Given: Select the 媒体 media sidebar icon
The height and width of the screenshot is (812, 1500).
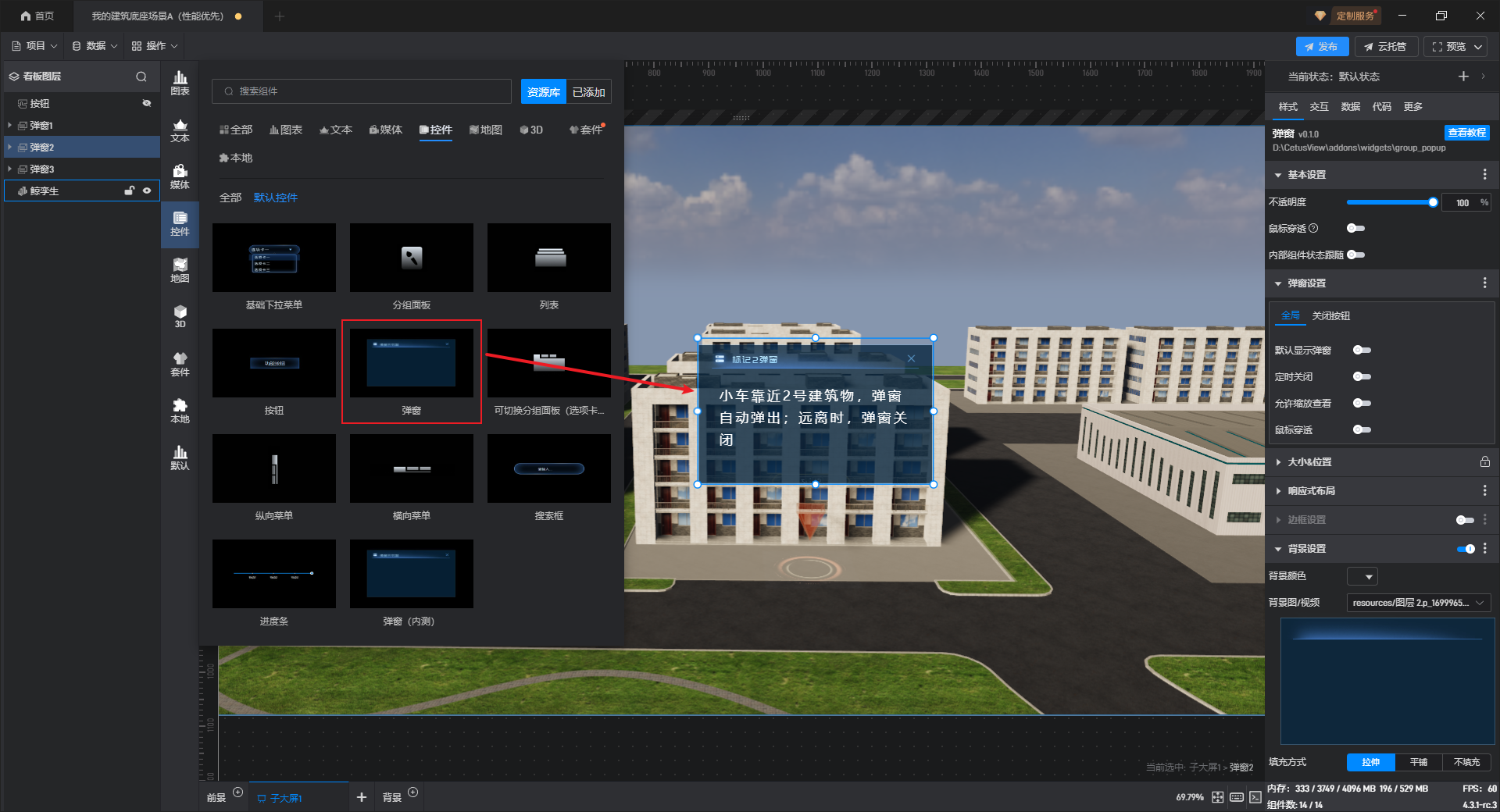Looking at the screenshot, I should point(180,176).
